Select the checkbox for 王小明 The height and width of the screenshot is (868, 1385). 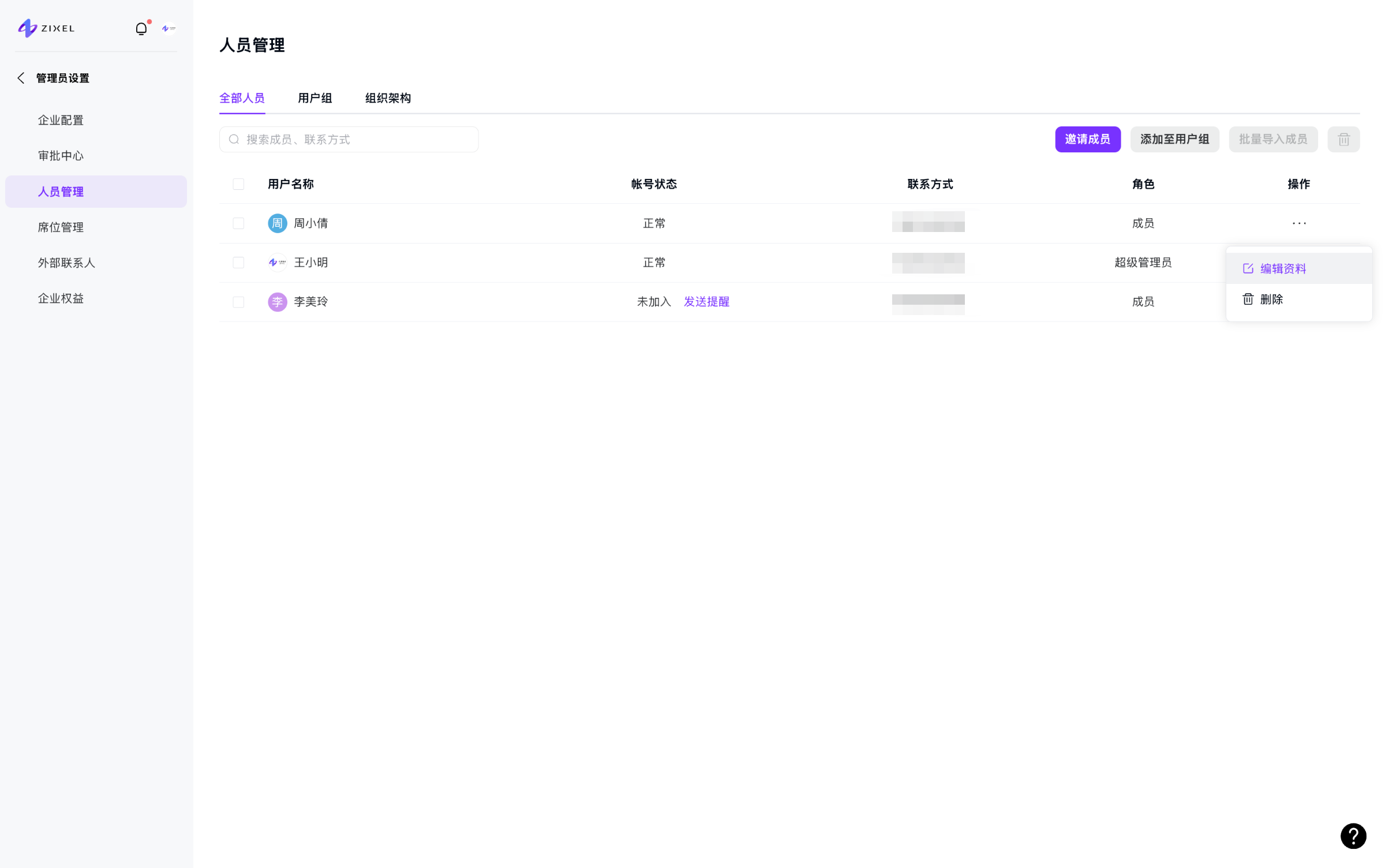[238, 263]
